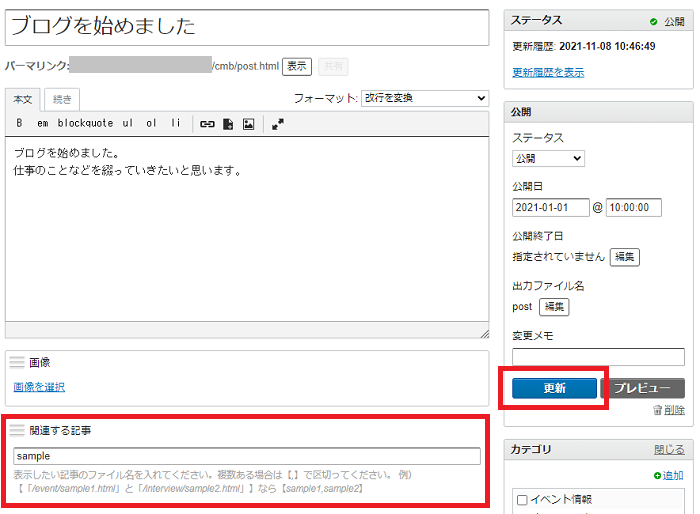Click the insert link chain icon
Screen dimensions: 700x514
click(207, 124)
